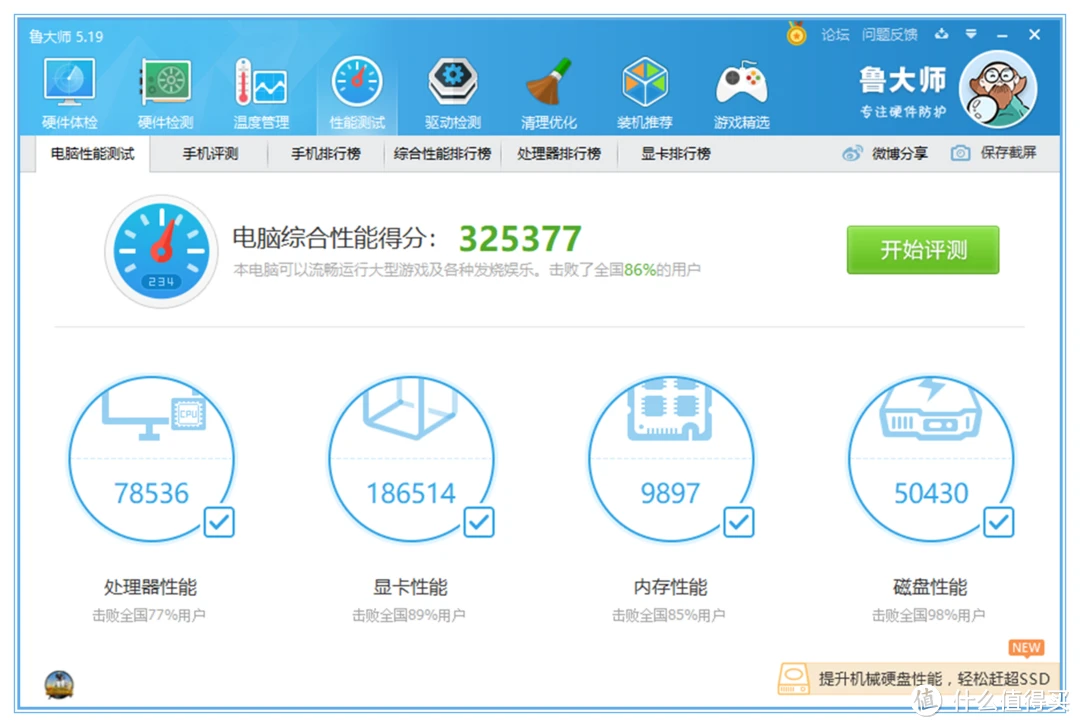Select the 性能测试 performance test icon

click(357, 93)
